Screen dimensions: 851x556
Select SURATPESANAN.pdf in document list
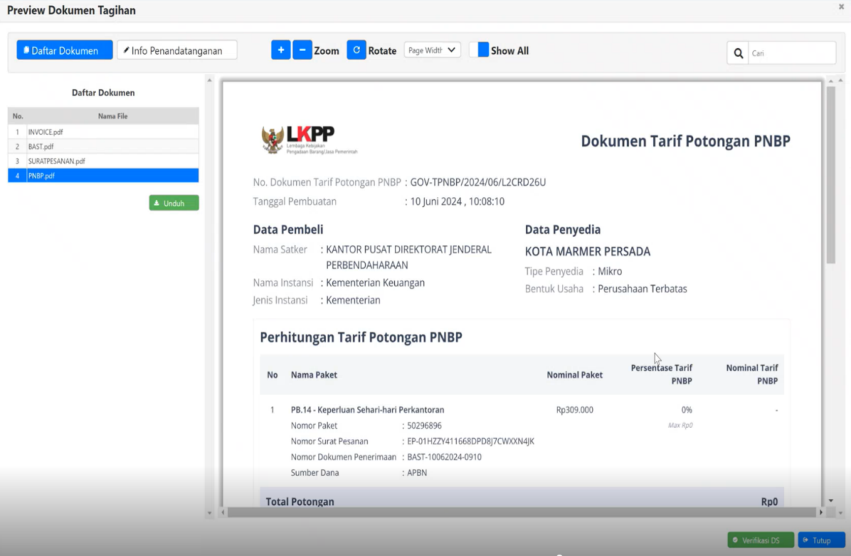56,161
